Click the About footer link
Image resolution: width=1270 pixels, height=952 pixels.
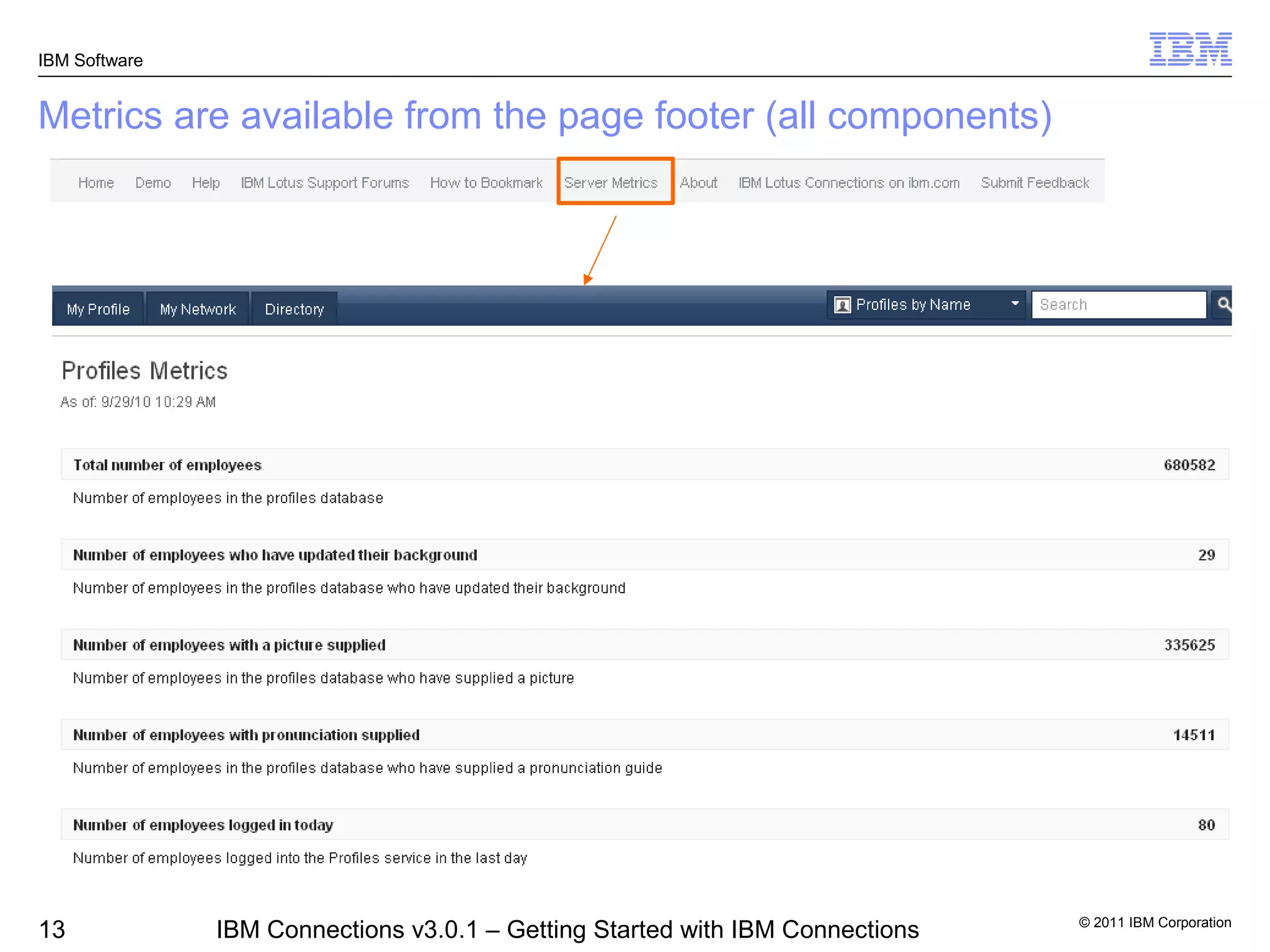coord(698,183)
